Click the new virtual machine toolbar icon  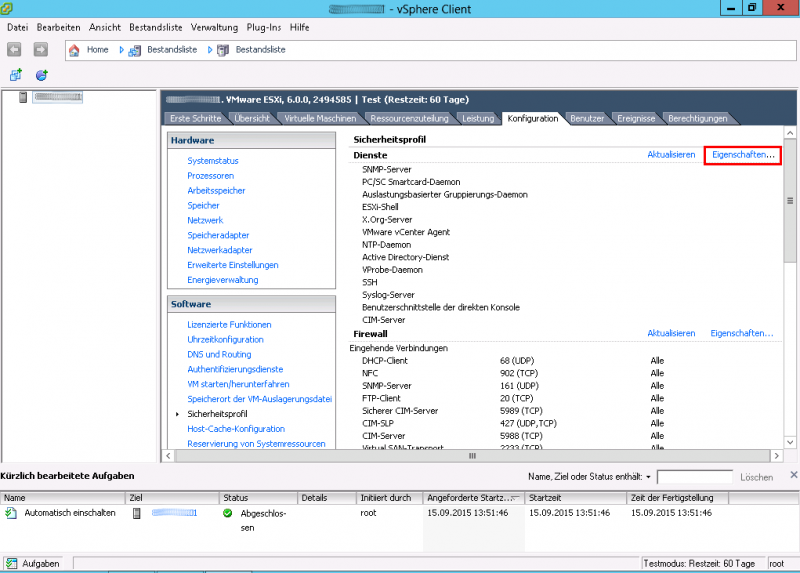[x=16, y=75]
